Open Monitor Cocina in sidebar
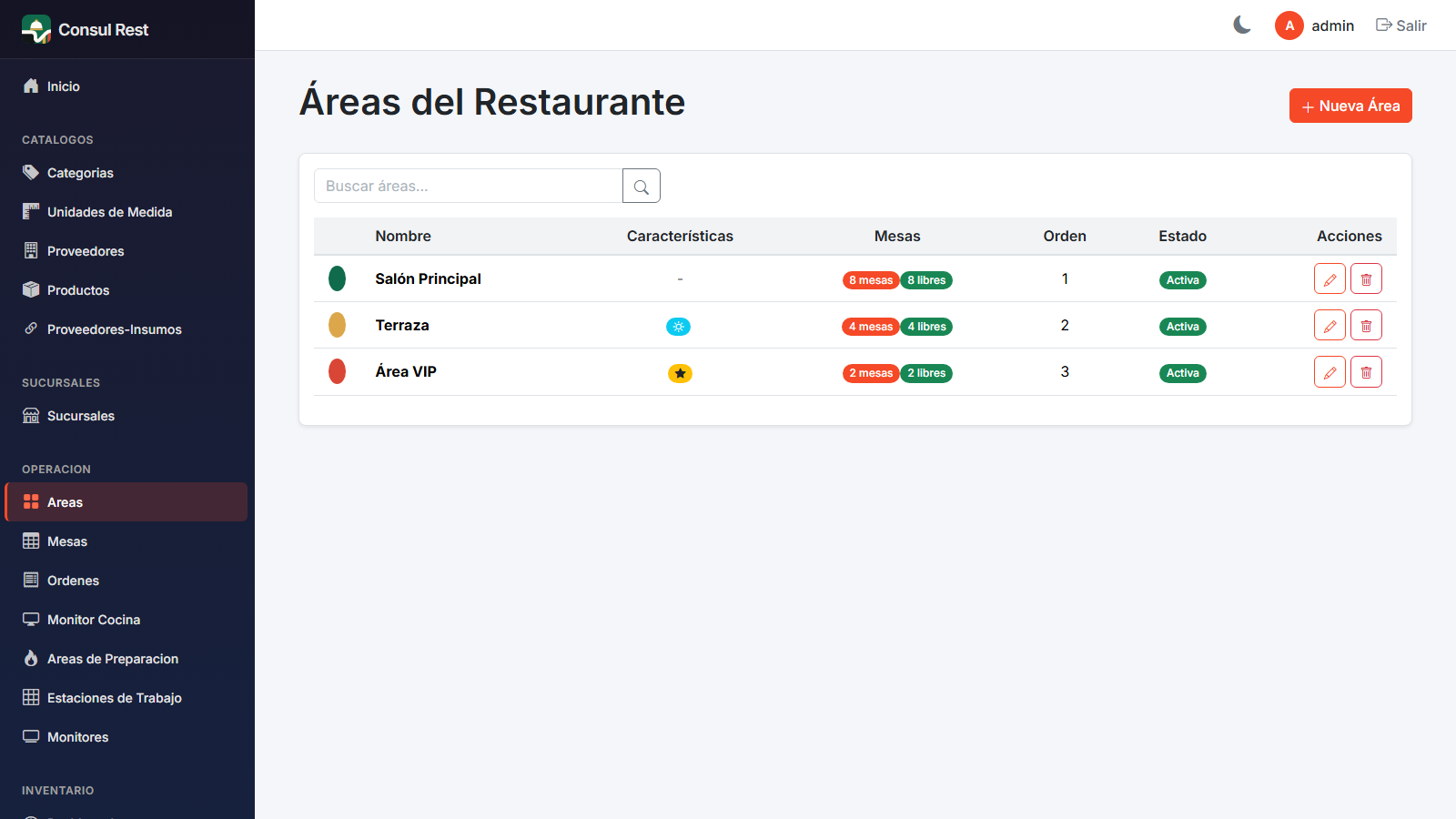 [126, 620]
